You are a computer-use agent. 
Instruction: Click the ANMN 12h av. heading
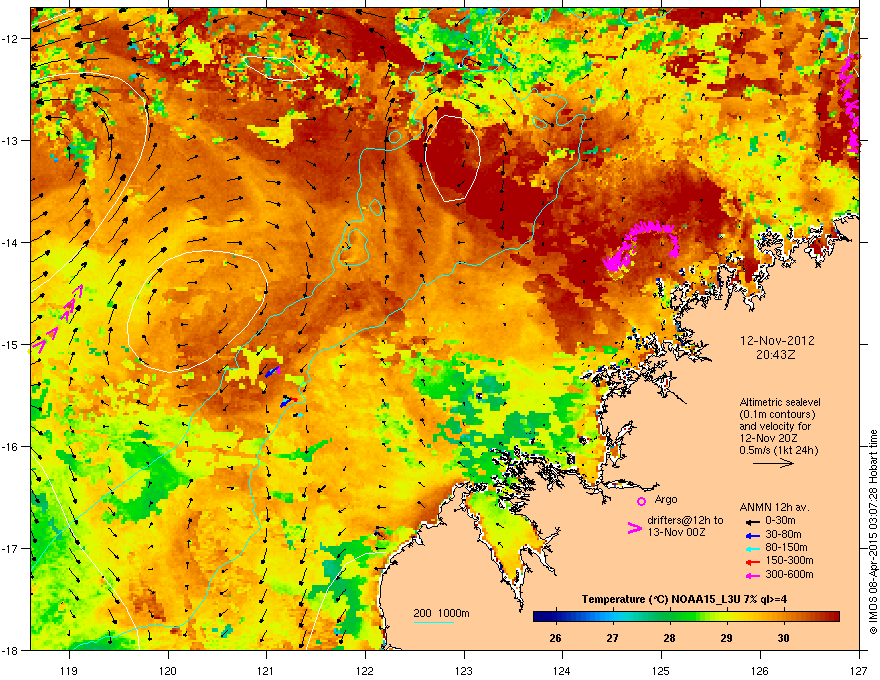pyautogui.click(x=774, y=507)
